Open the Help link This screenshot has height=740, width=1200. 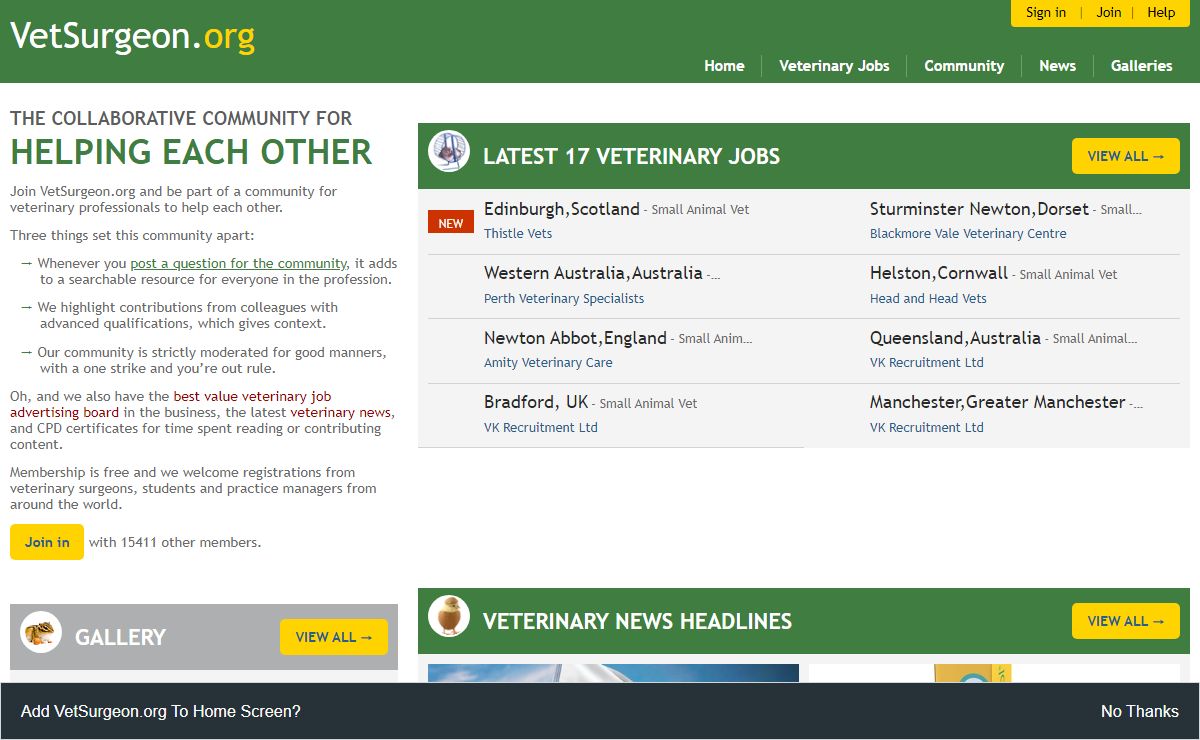tap(1161, 12)
